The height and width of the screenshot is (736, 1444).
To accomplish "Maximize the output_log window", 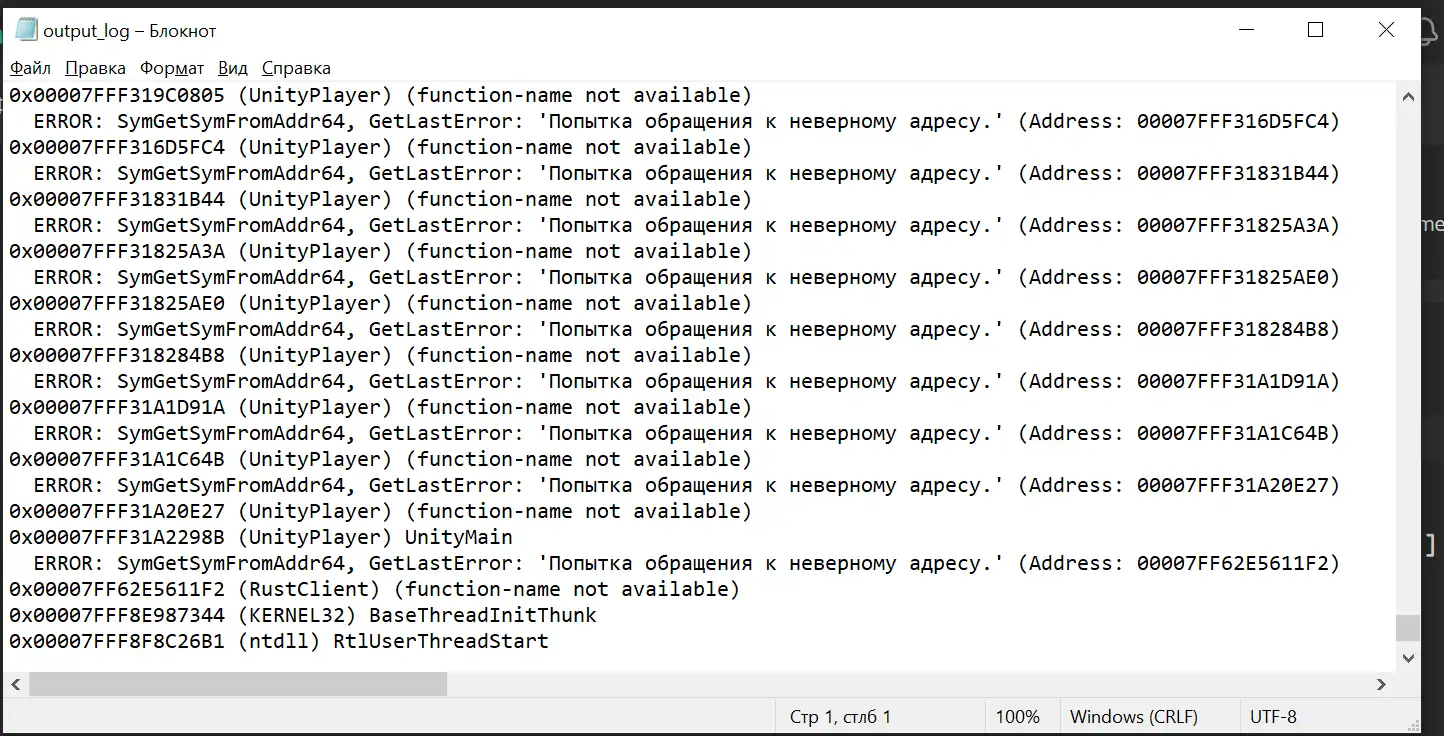I will tap(1316, 30).
